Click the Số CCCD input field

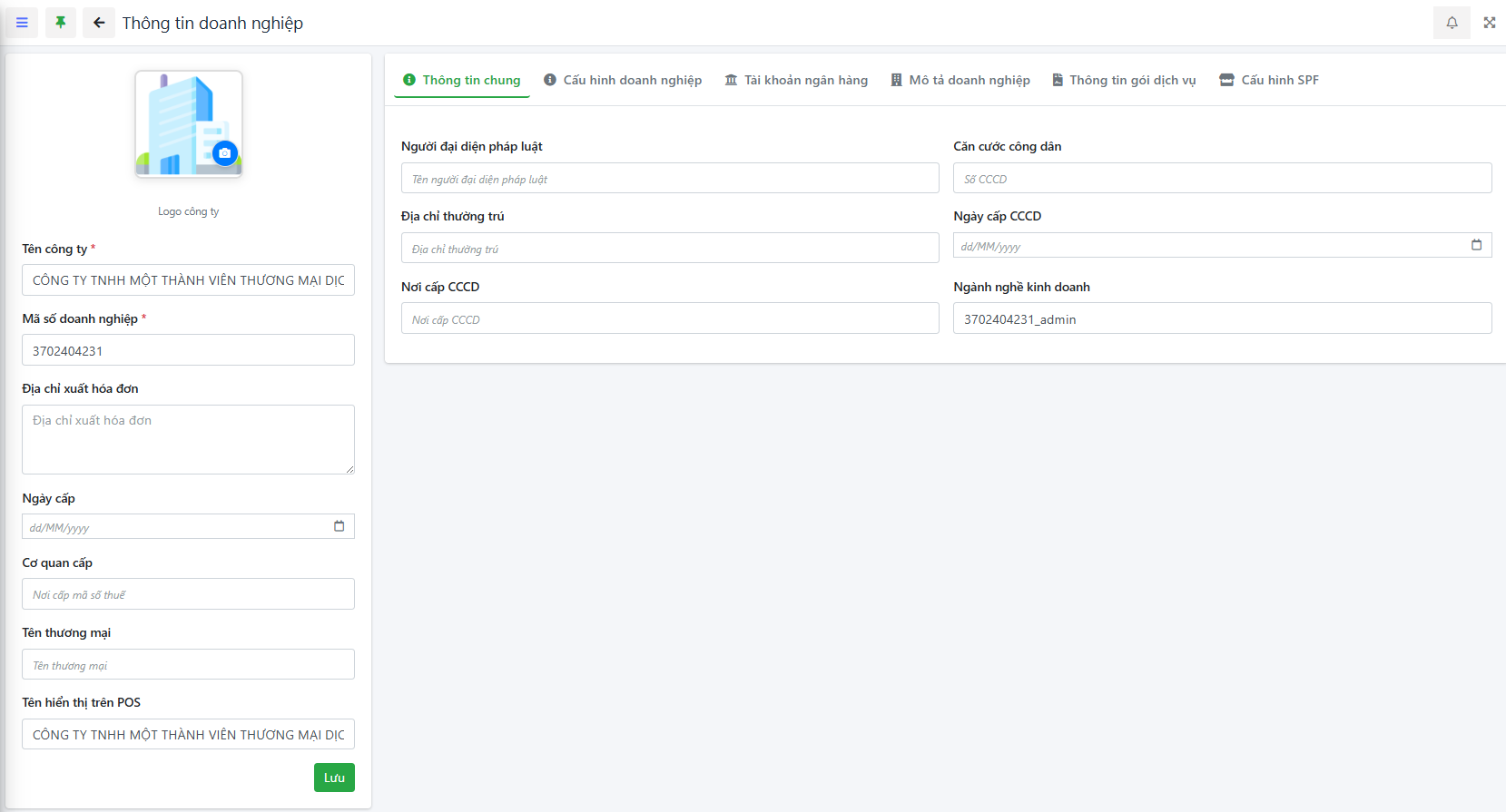coord(1222,179)
